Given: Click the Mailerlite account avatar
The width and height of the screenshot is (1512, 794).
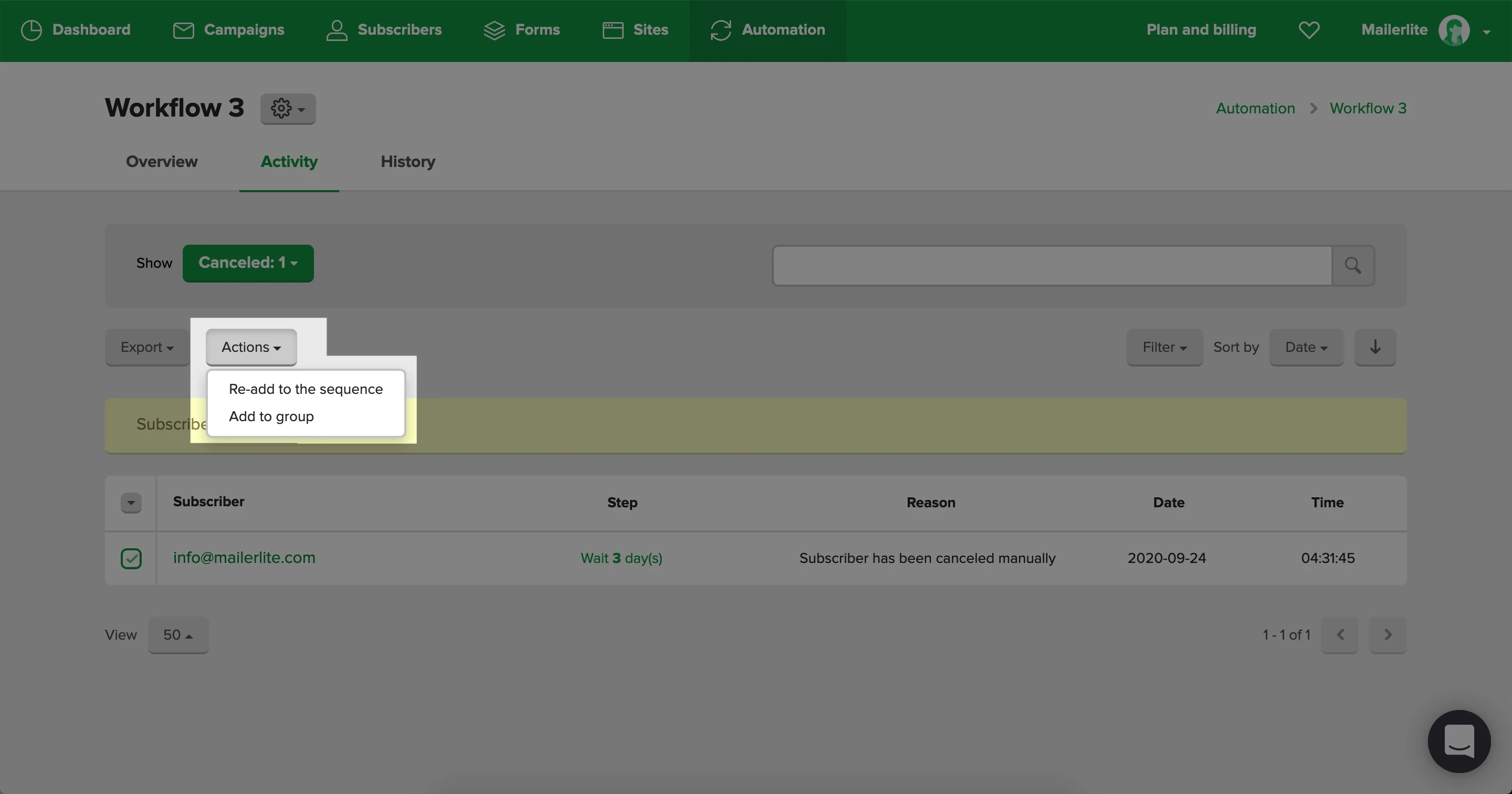Looking at the screenshot, I should [x=1453, y=30].
